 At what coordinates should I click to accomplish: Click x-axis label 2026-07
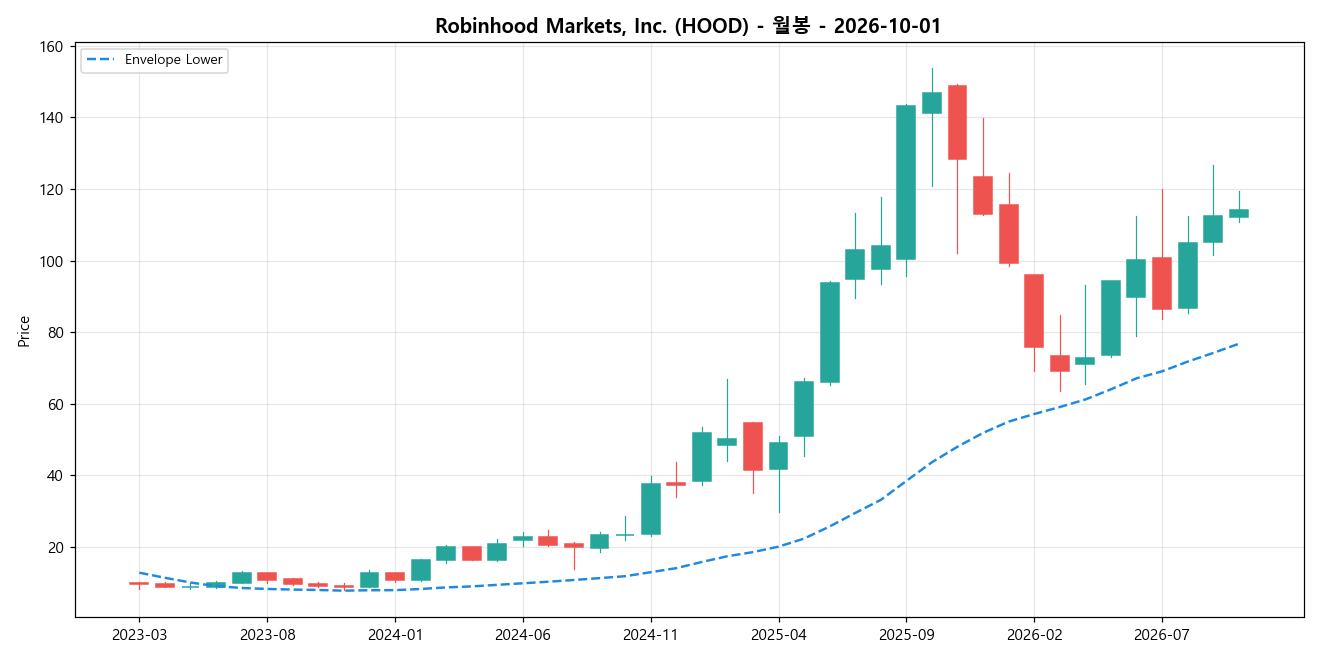(1162, 634)
